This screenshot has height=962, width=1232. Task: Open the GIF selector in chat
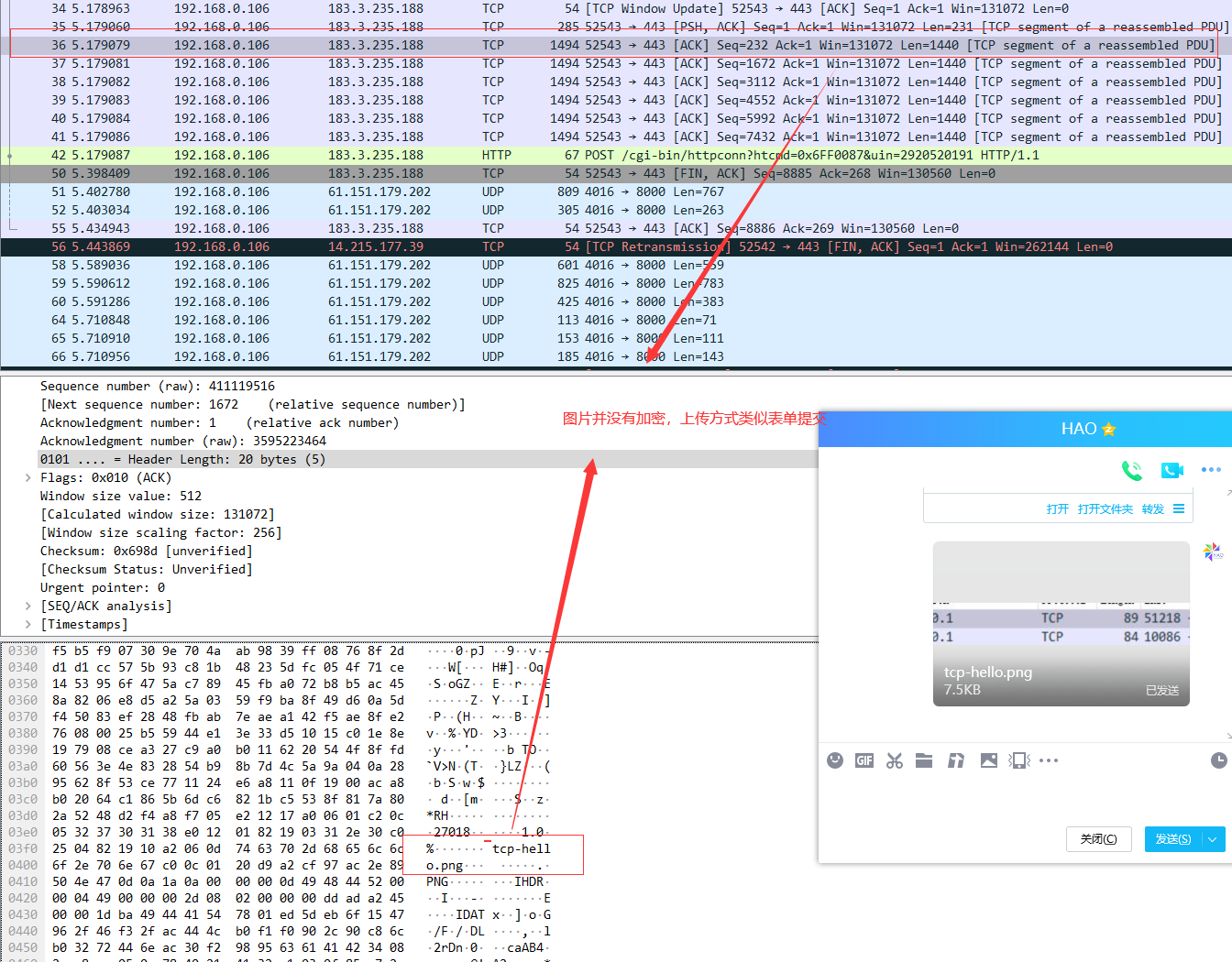pos(864,760)
